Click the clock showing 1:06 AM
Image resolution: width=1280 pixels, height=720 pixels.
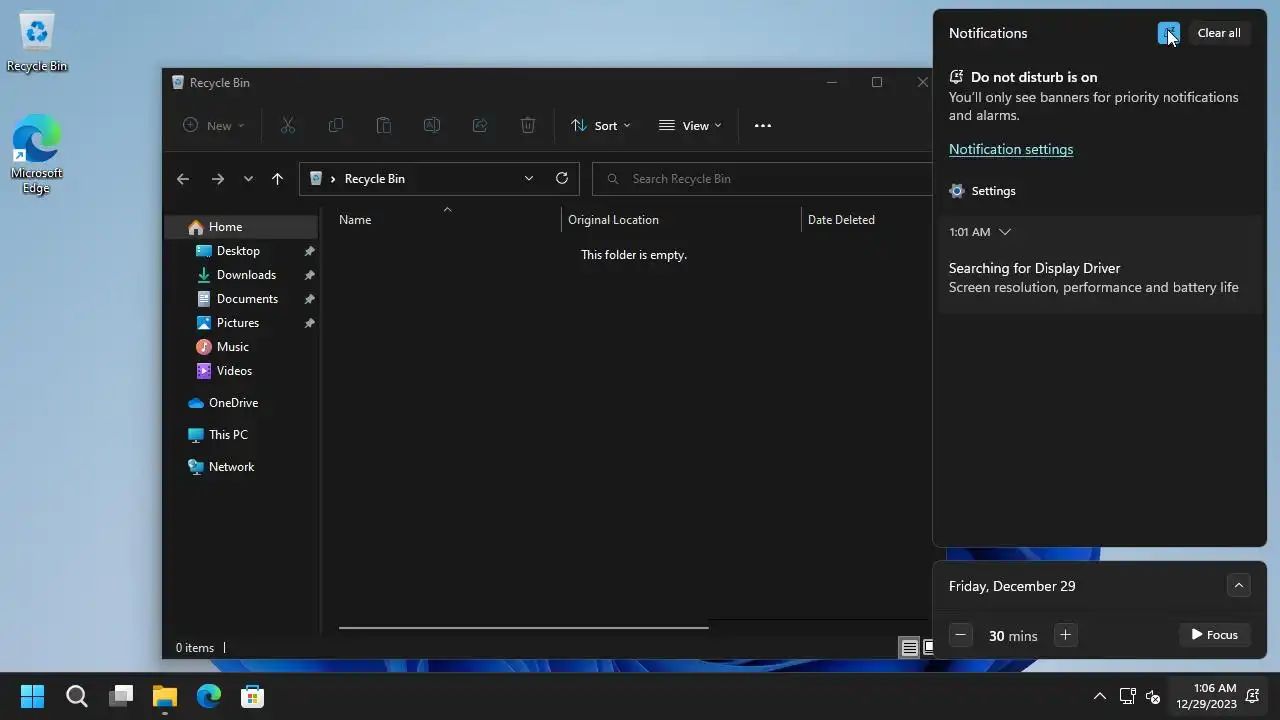click(x=1206, y=696)
